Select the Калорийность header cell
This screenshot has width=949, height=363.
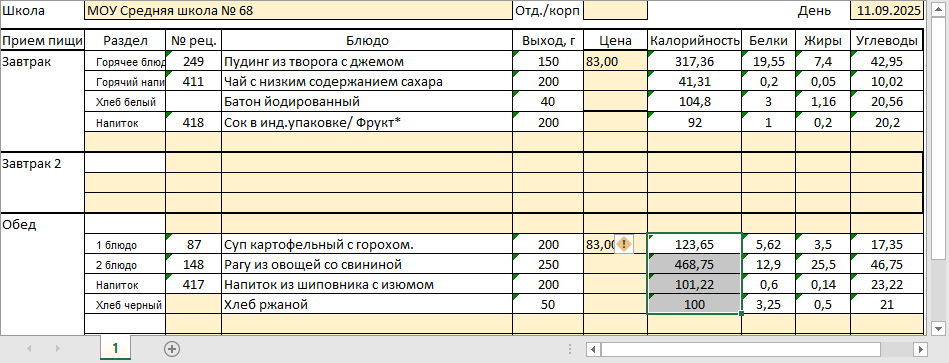click(695, 41)
